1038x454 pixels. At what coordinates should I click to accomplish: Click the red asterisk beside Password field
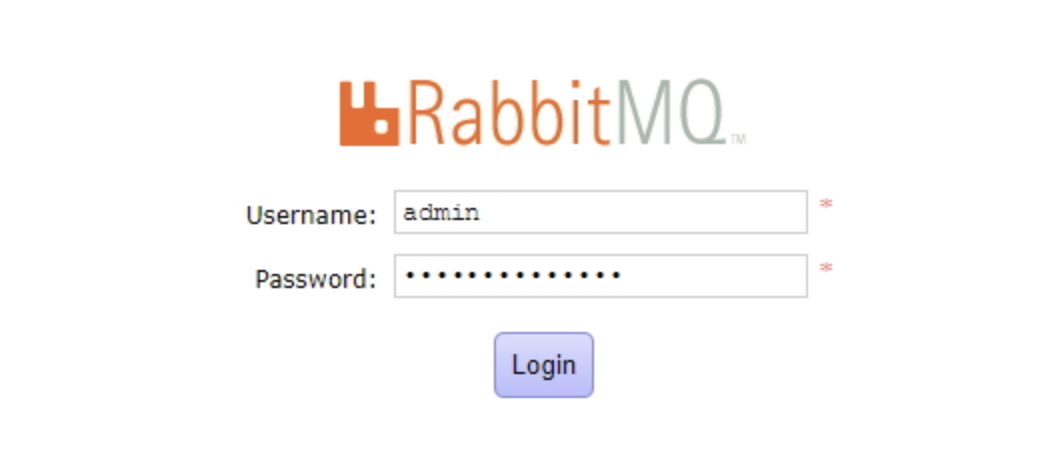click(x=826, y=269)
